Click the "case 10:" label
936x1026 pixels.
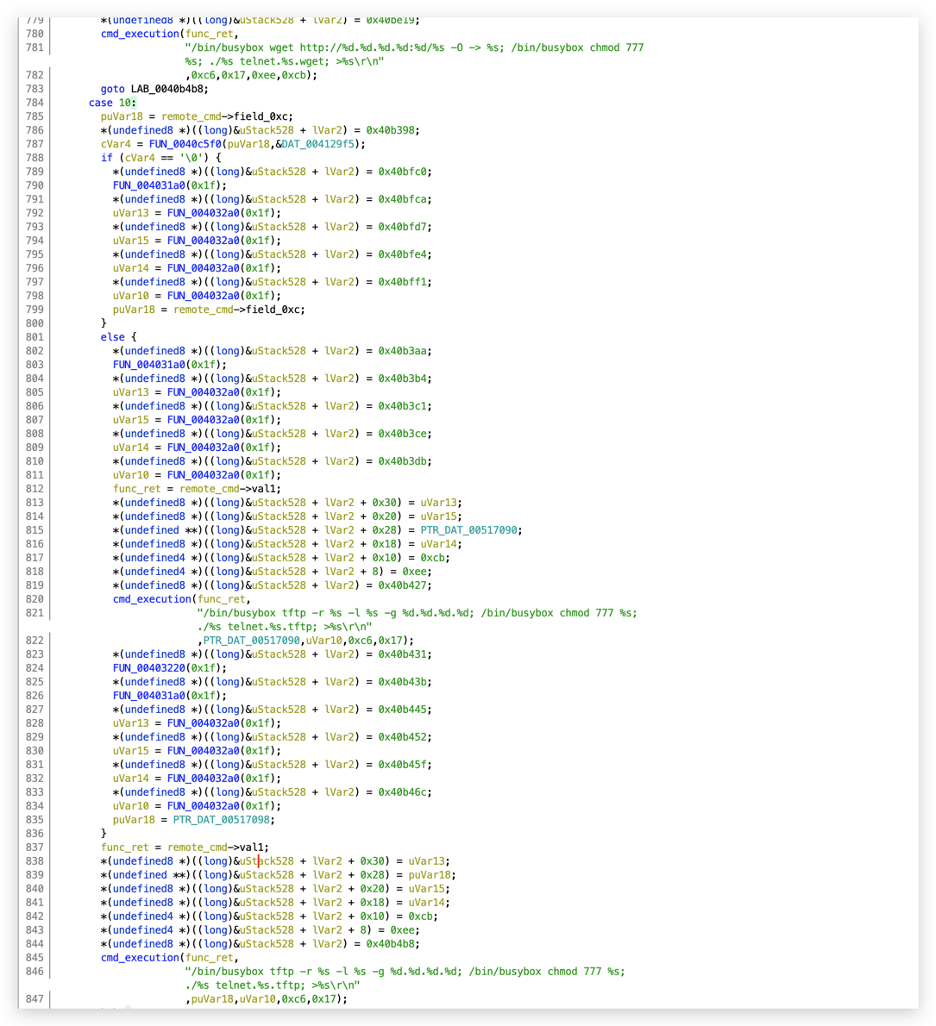point(113,103)
